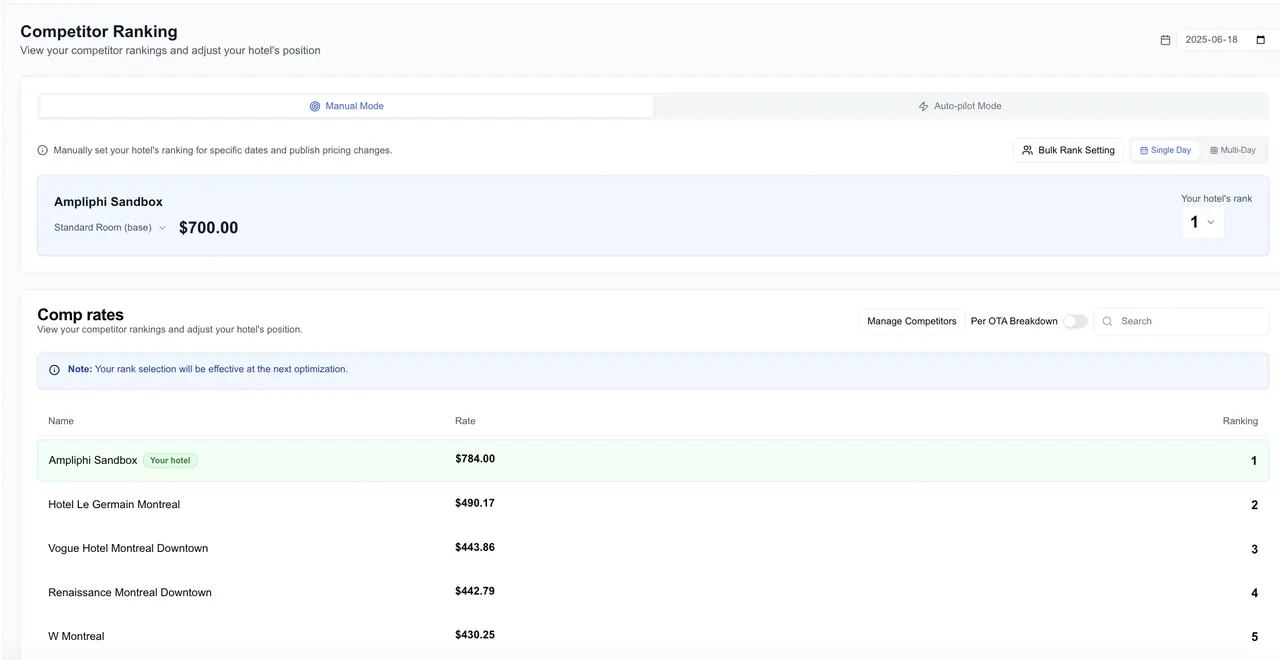Click the search magnifier icon in Comp rates
The width and height of the screenshot is (1280, 660).
pyautogui.click(x=1107, y=321)
